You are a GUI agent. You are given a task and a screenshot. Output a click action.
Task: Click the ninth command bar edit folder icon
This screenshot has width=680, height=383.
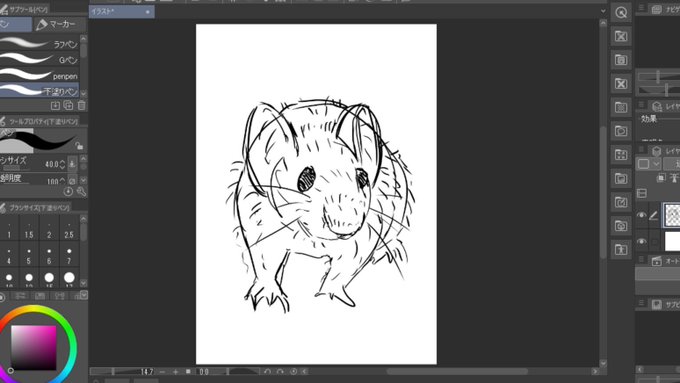coord(621,202)
